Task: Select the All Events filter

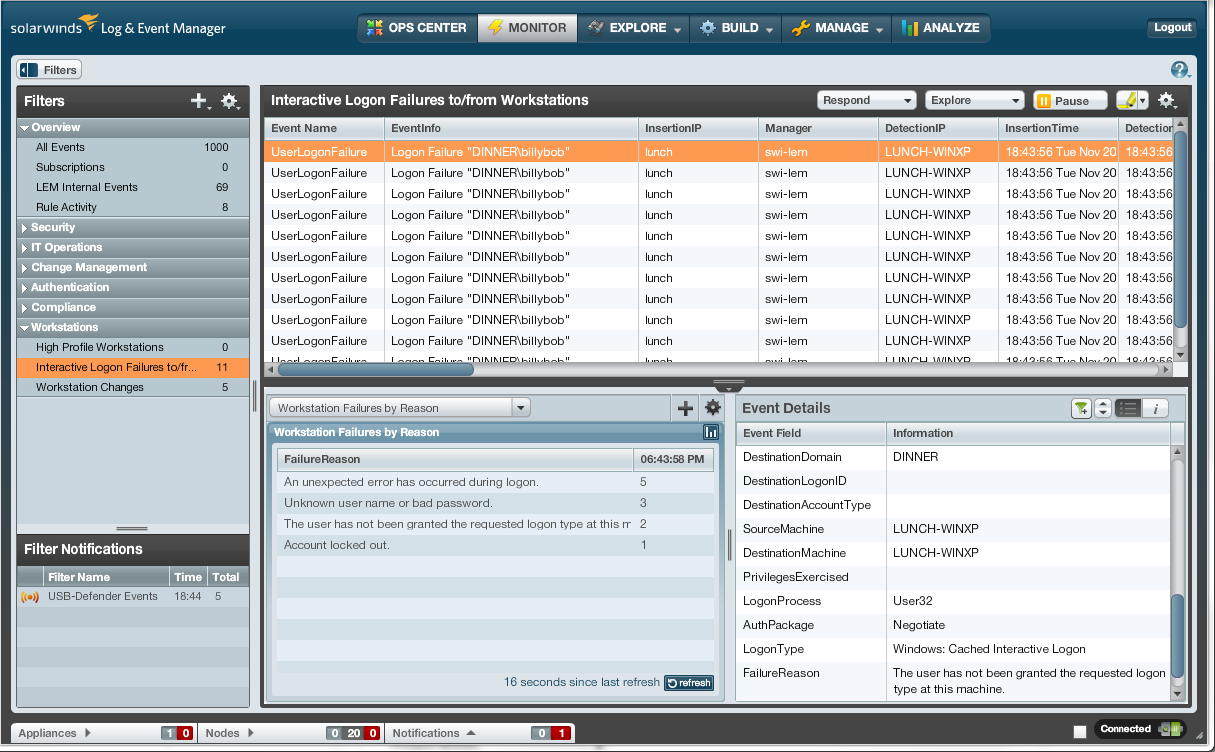Action: pos(133,147)
